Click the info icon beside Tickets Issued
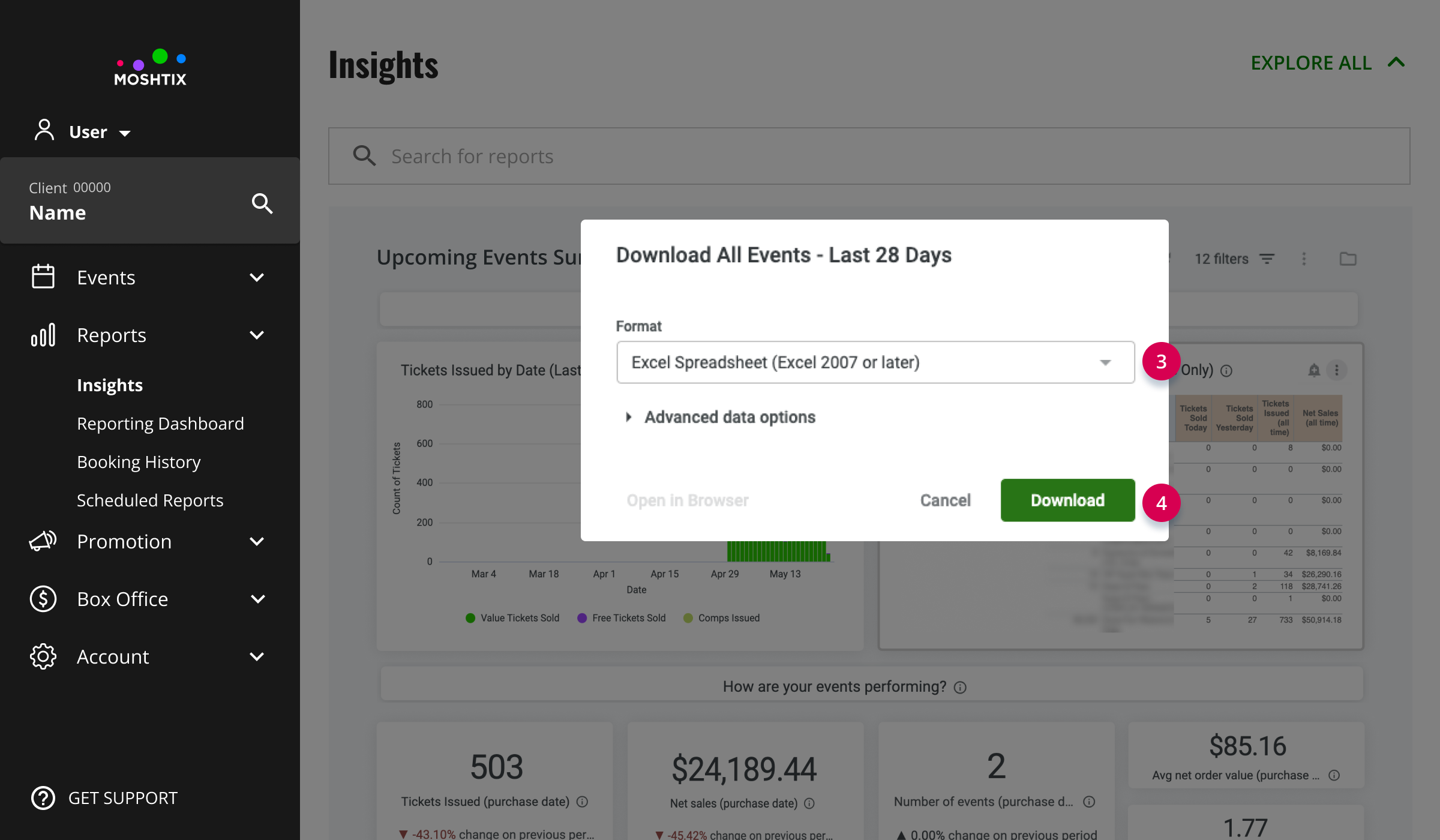 582,802
